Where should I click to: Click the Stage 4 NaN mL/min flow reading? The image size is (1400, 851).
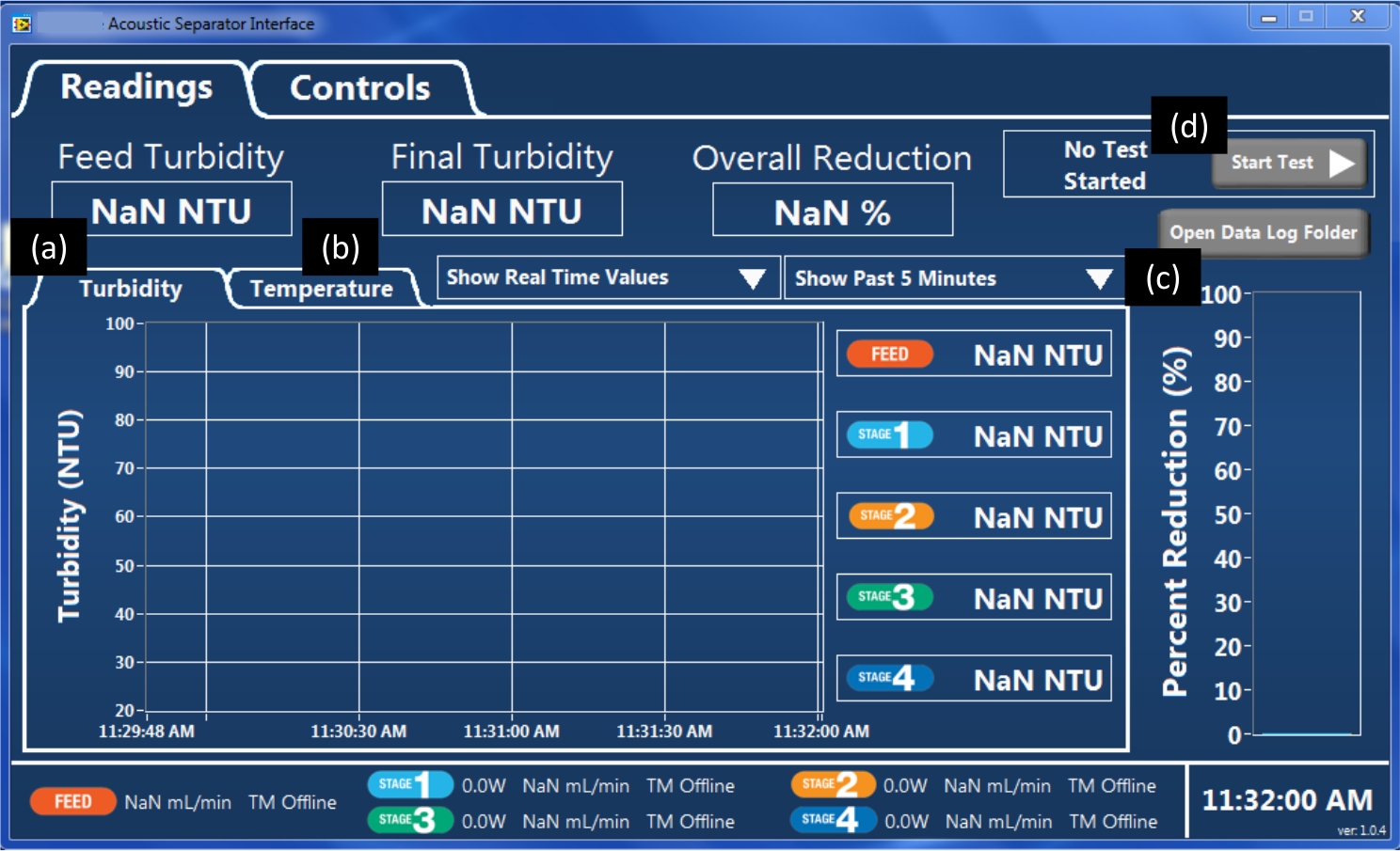(998, 821)
